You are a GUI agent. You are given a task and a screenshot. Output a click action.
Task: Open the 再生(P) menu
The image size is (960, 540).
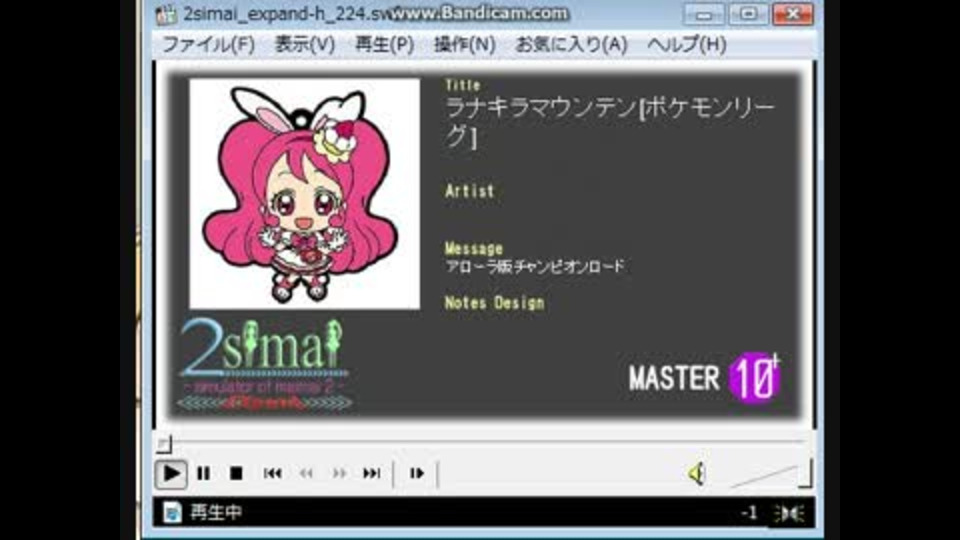coord(384,44)
